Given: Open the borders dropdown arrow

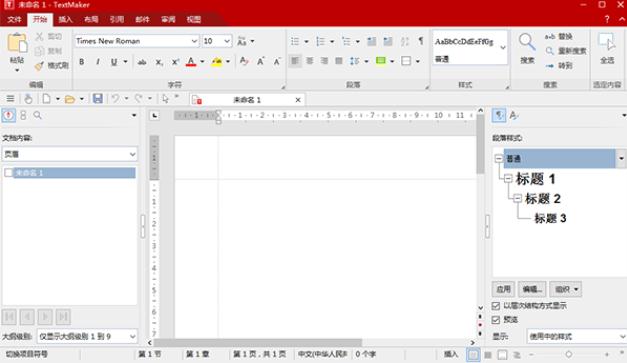Looking at the screenshot, I should (417, 61).
